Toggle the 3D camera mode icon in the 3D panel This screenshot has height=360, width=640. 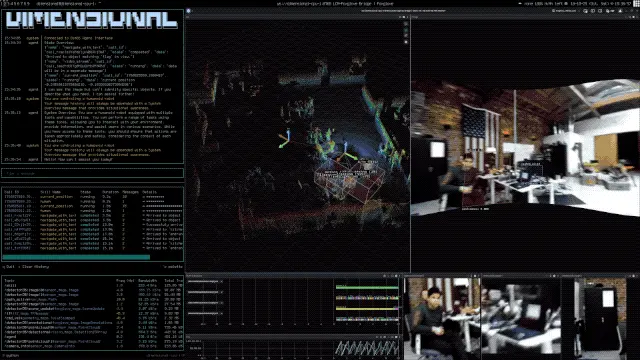[x=406, y=30]
